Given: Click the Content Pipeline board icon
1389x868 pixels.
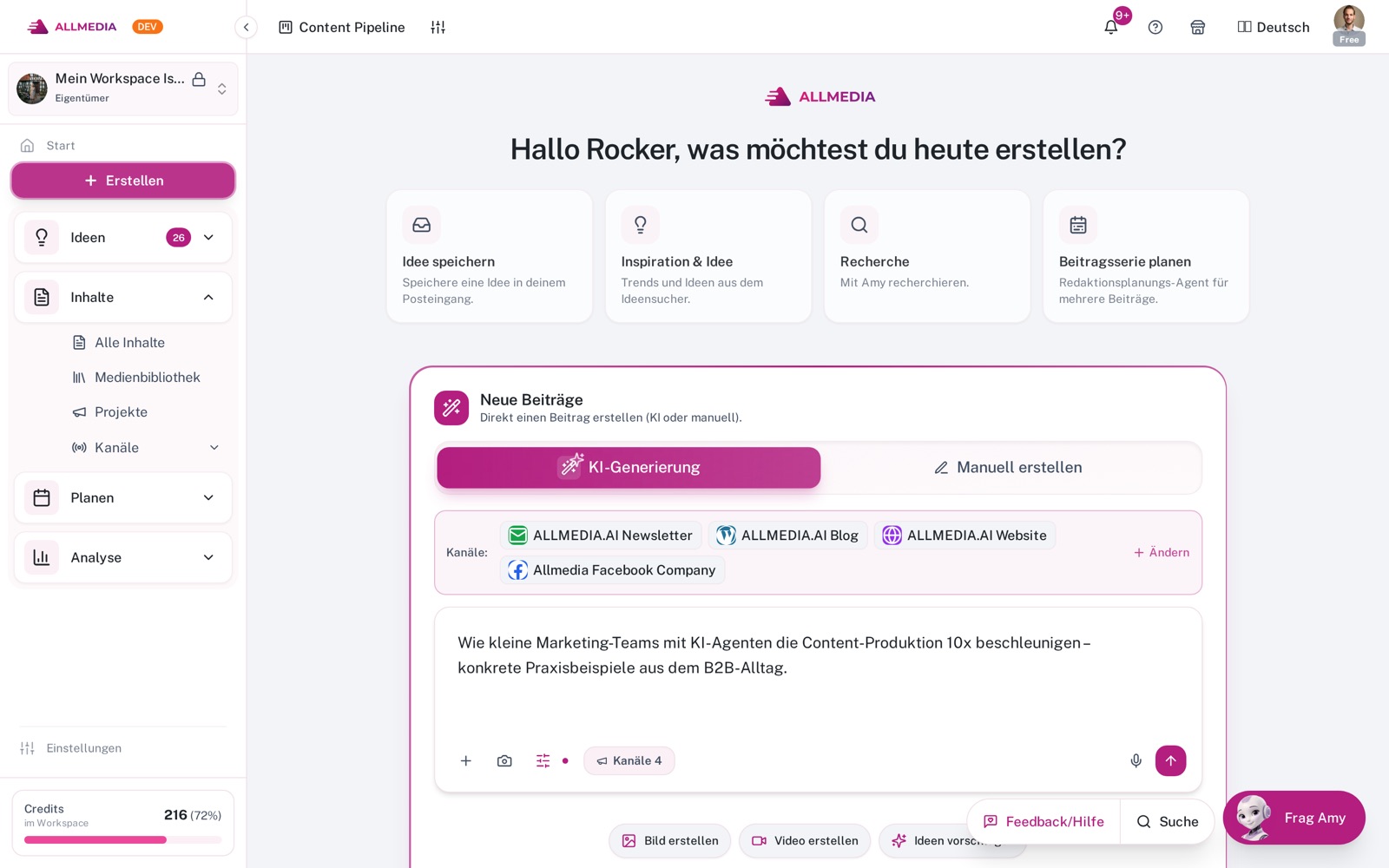Looking at the screenshot, I should (285, 27).
